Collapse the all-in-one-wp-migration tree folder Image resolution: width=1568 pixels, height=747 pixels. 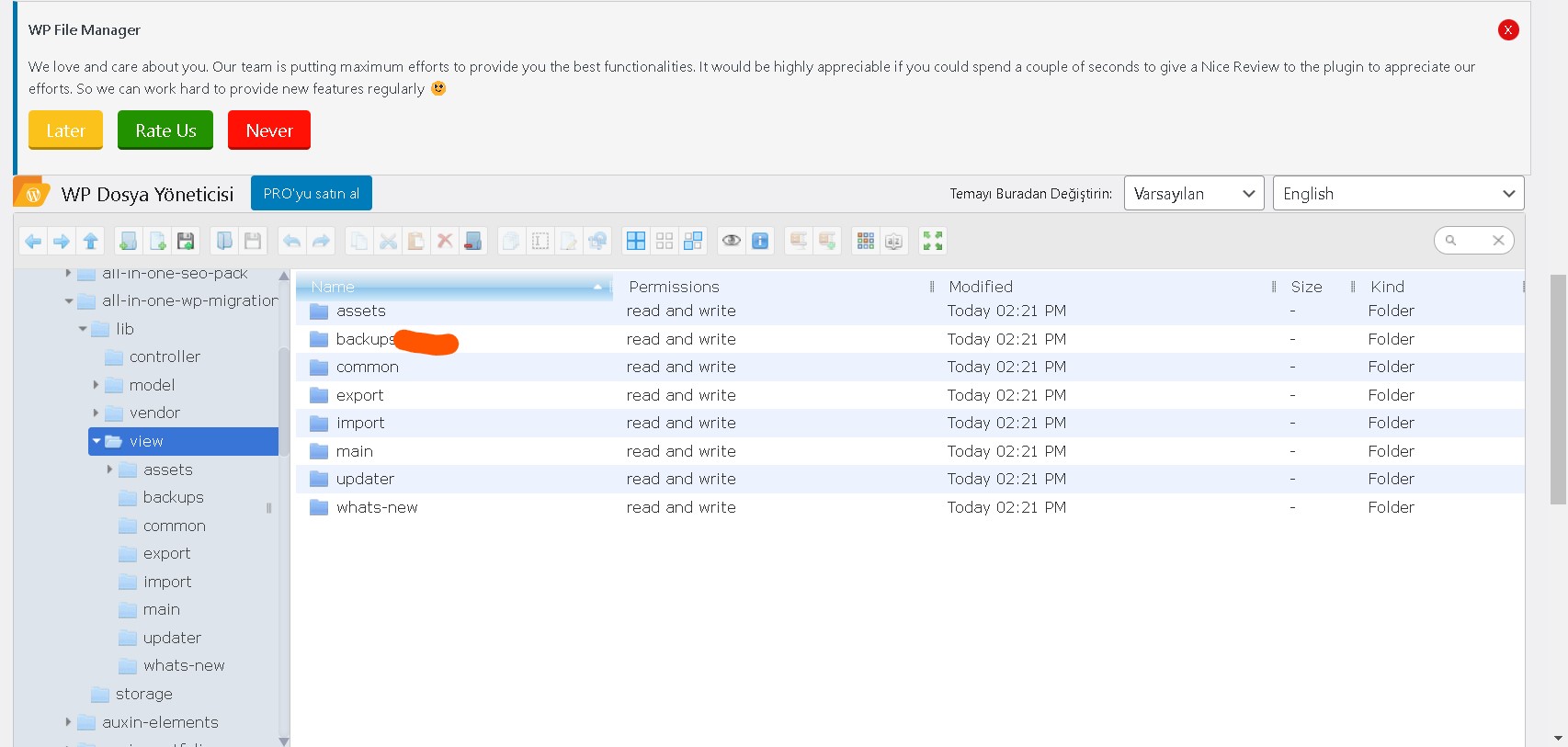coord(69,301)
